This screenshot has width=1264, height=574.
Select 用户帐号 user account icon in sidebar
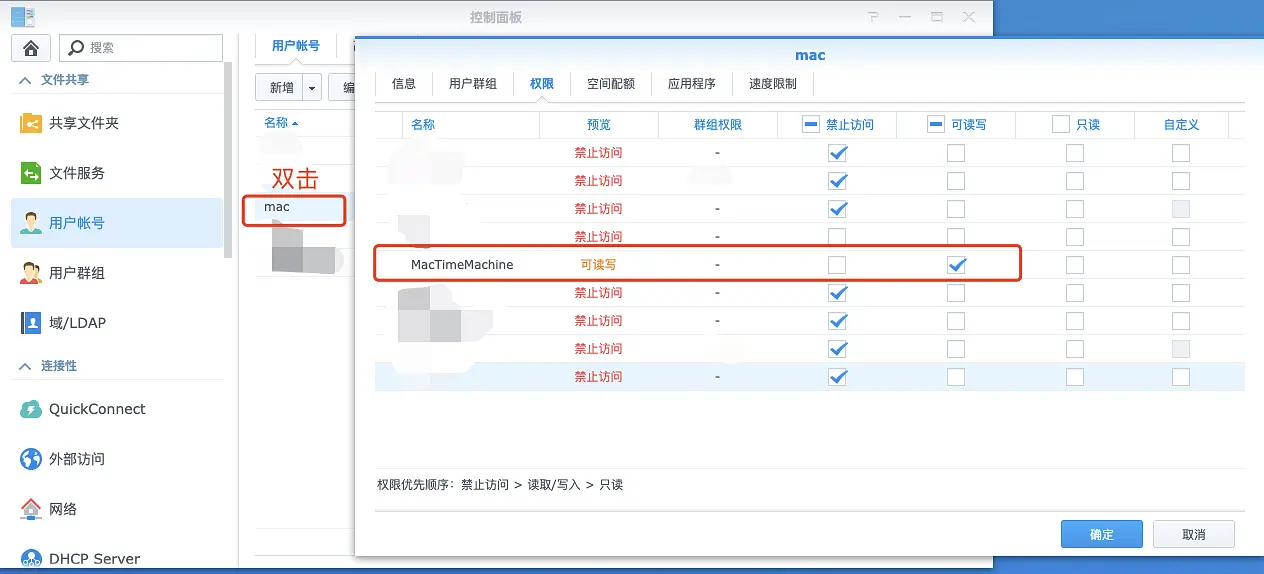pos(31,223)
